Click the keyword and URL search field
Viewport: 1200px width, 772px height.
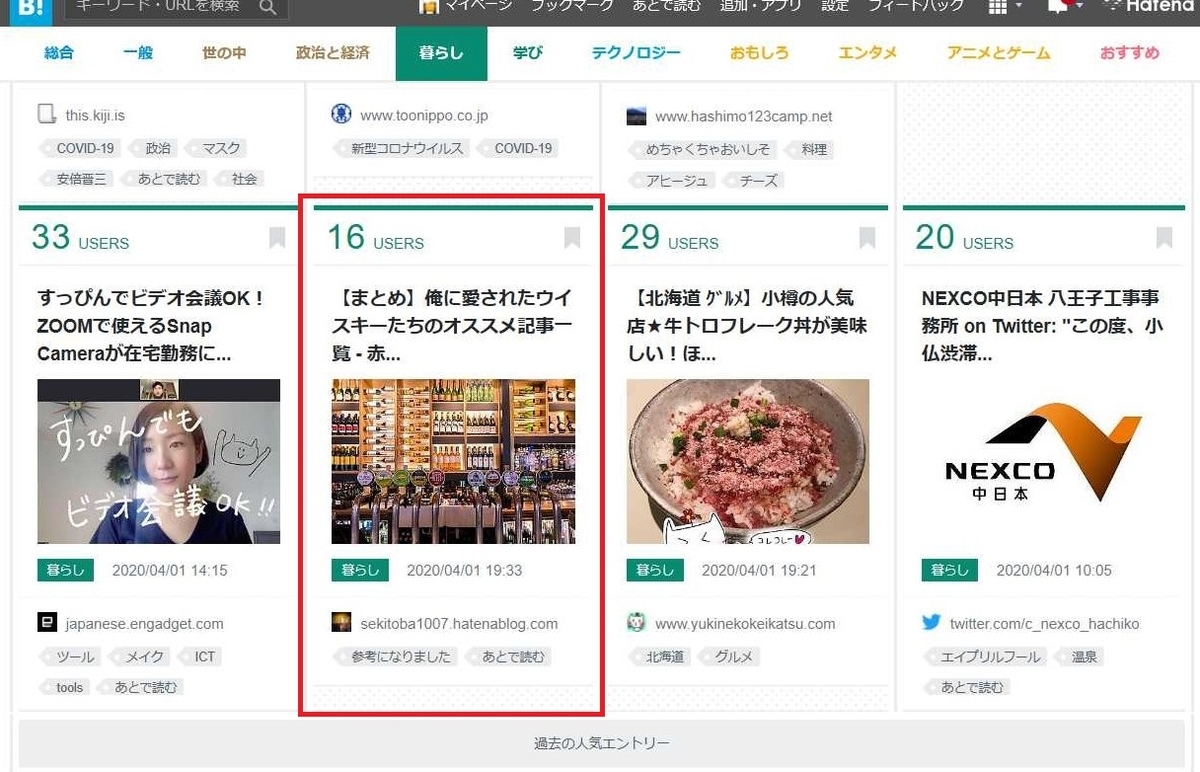point(162,7)
